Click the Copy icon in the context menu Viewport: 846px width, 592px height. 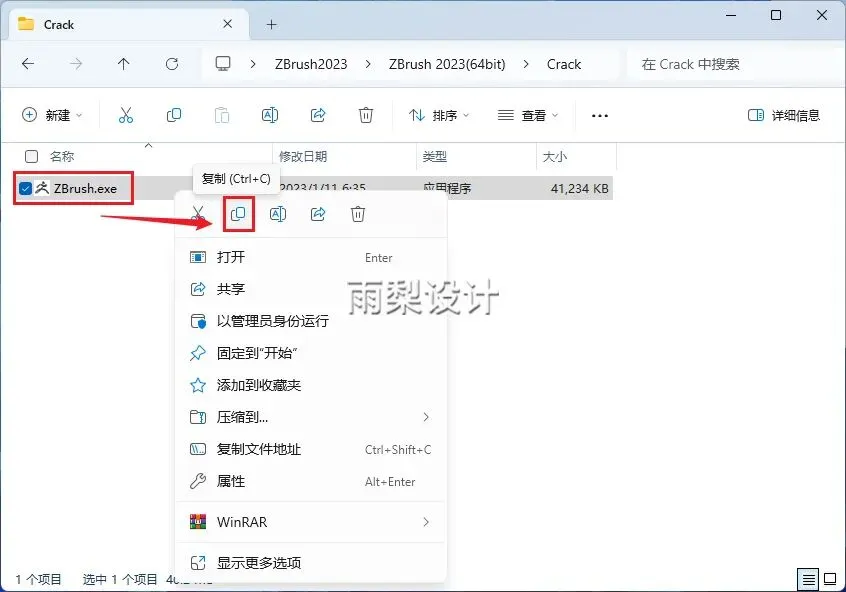pyautogui.click(x=238, y=214)
